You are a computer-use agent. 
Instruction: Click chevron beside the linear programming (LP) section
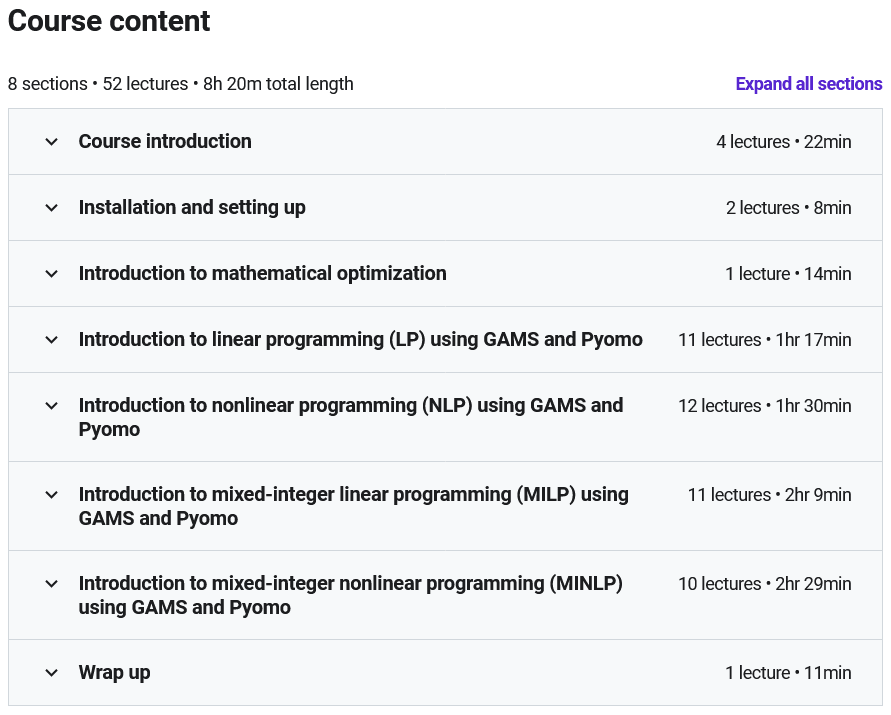click(52, 340)
